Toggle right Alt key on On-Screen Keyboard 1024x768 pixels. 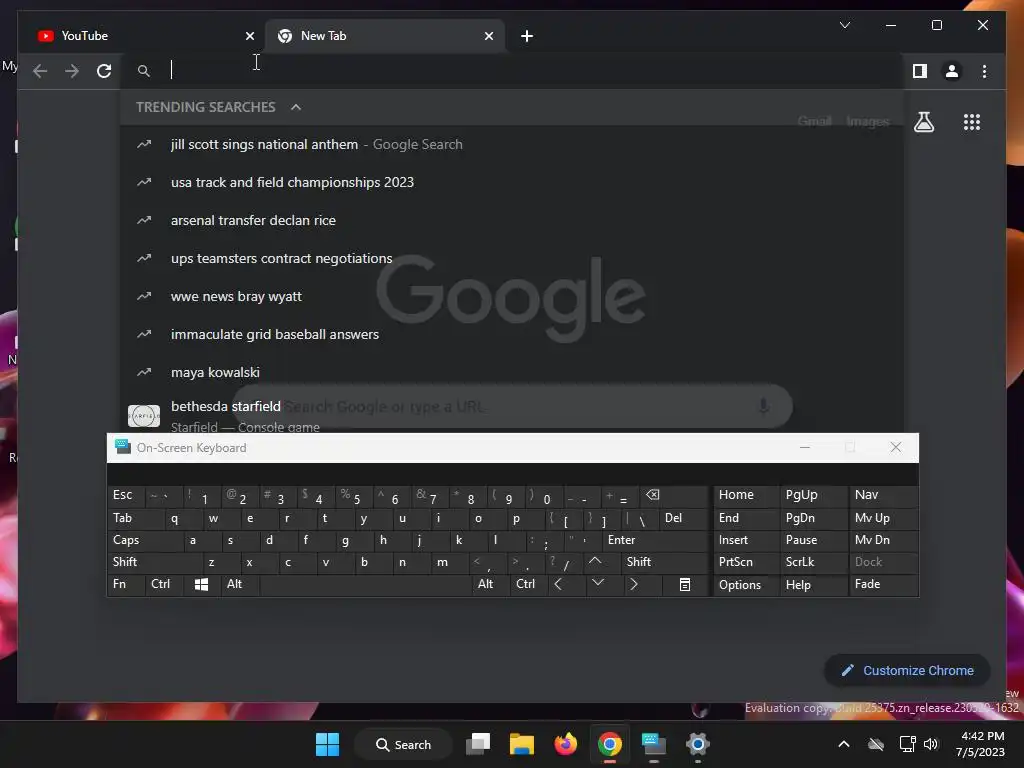click(489, 584)
